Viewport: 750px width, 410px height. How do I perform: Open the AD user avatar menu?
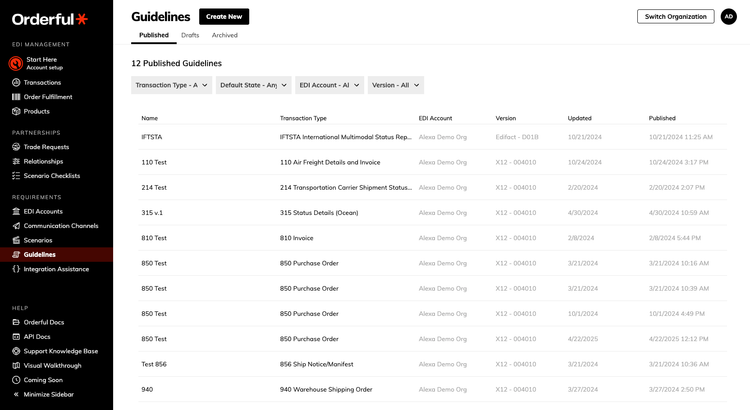tap(728, 17)
